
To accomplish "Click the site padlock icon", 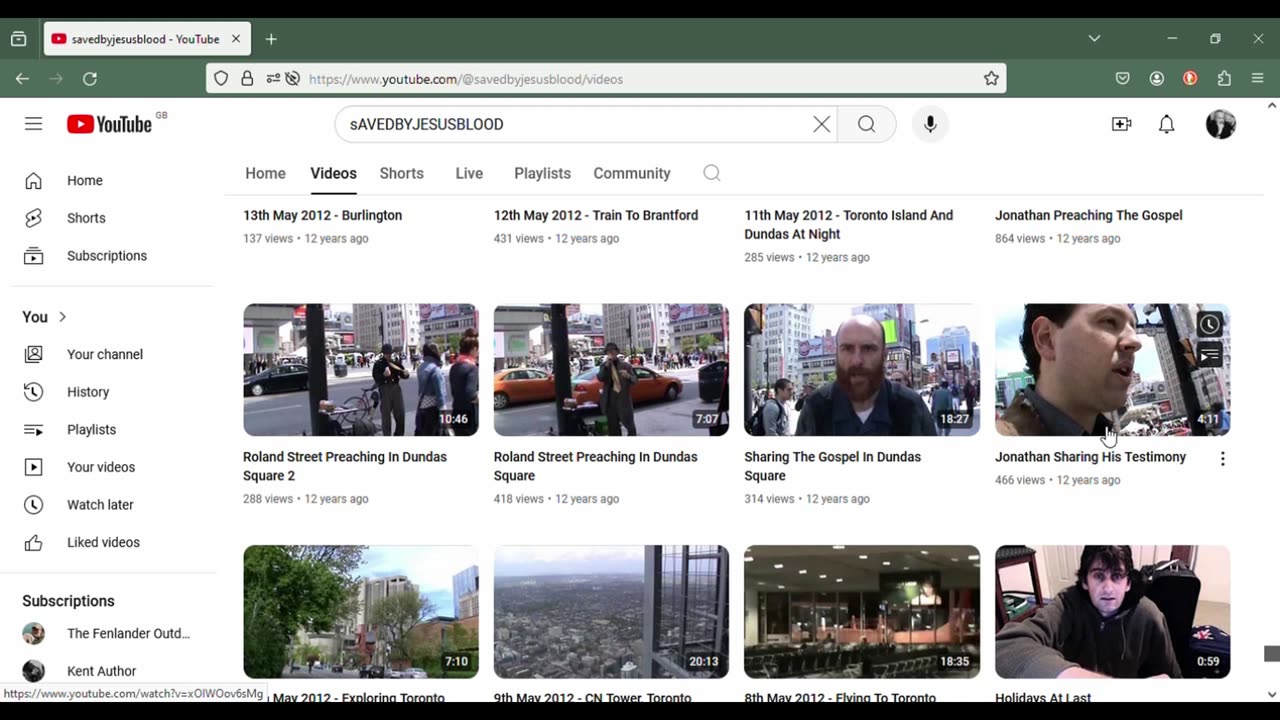I will tap(247, 78).
